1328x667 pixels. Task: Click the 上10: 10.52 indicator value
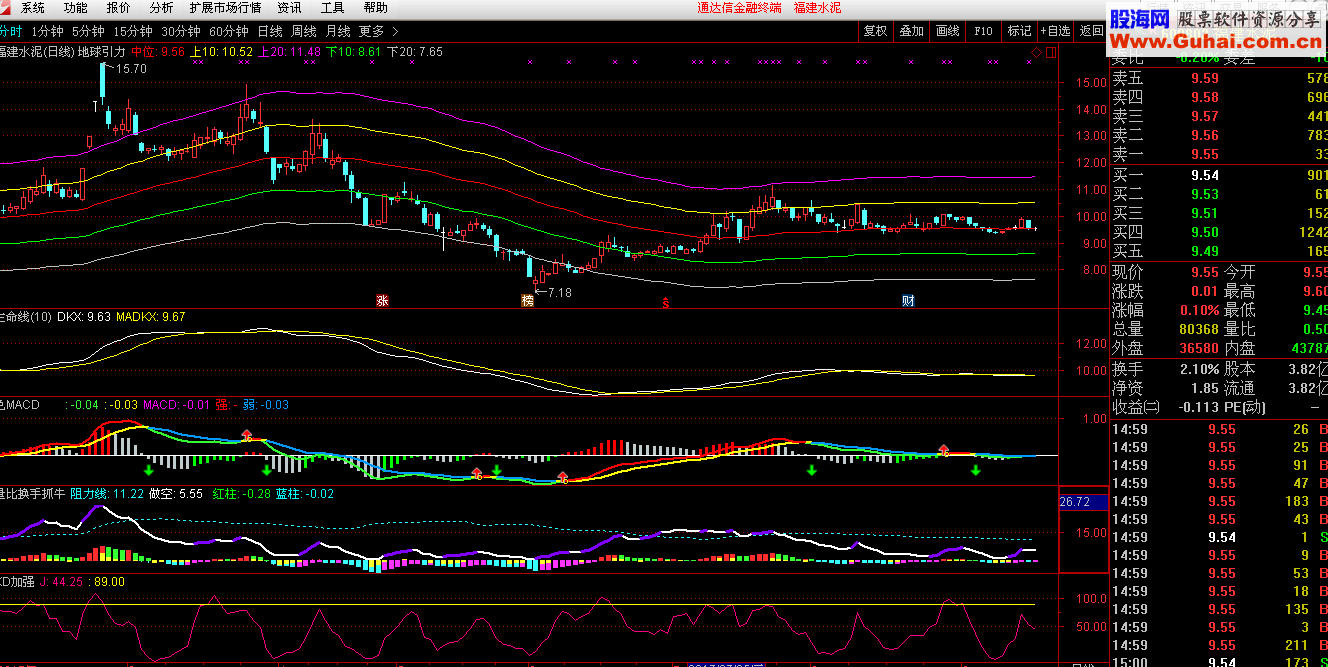click(x=220, y=51)
